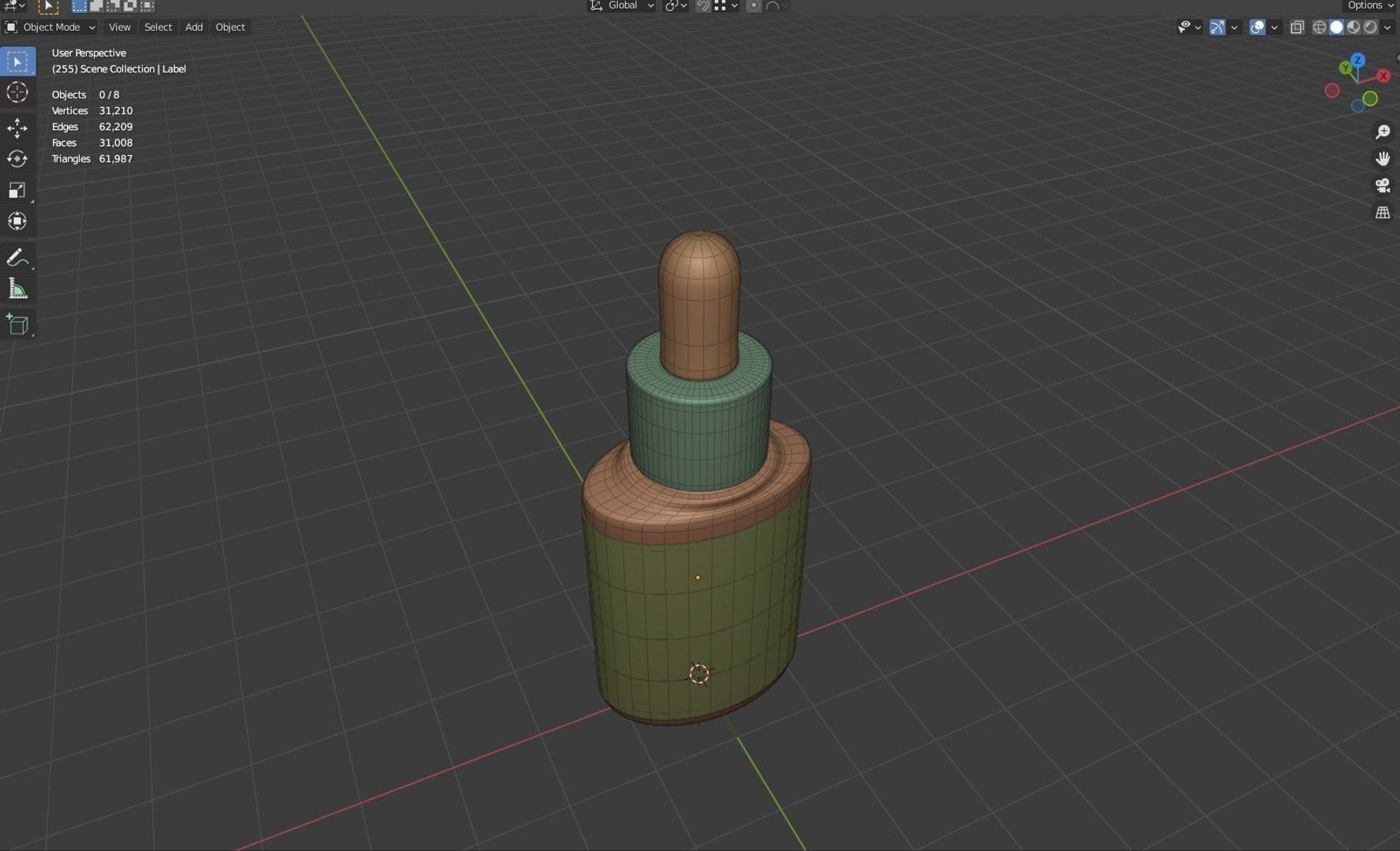Open the Select menu
Viewport: 1400px width, 851px height.
tap(158, 28)
